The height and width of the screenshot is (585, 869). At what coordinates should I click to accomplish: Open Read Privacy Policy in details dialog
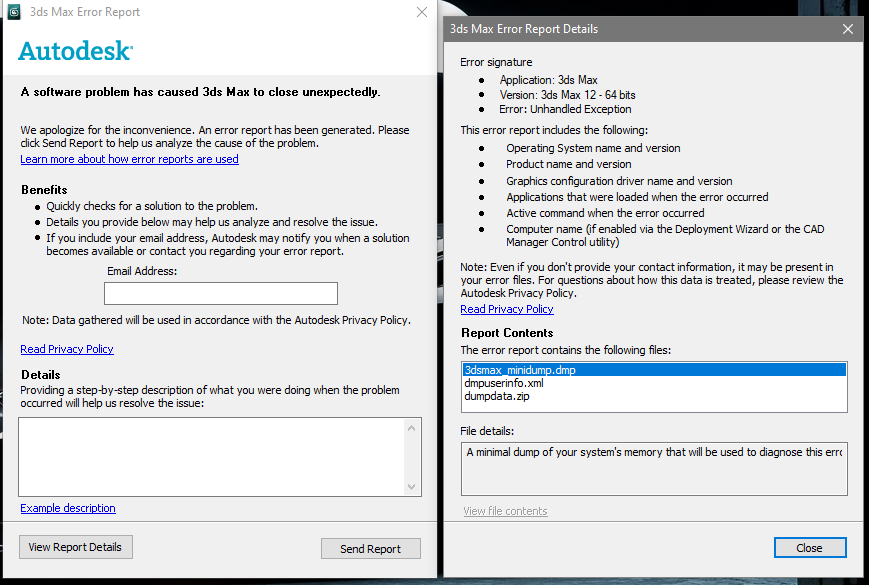pyautogui.click(x=506, y=309)
